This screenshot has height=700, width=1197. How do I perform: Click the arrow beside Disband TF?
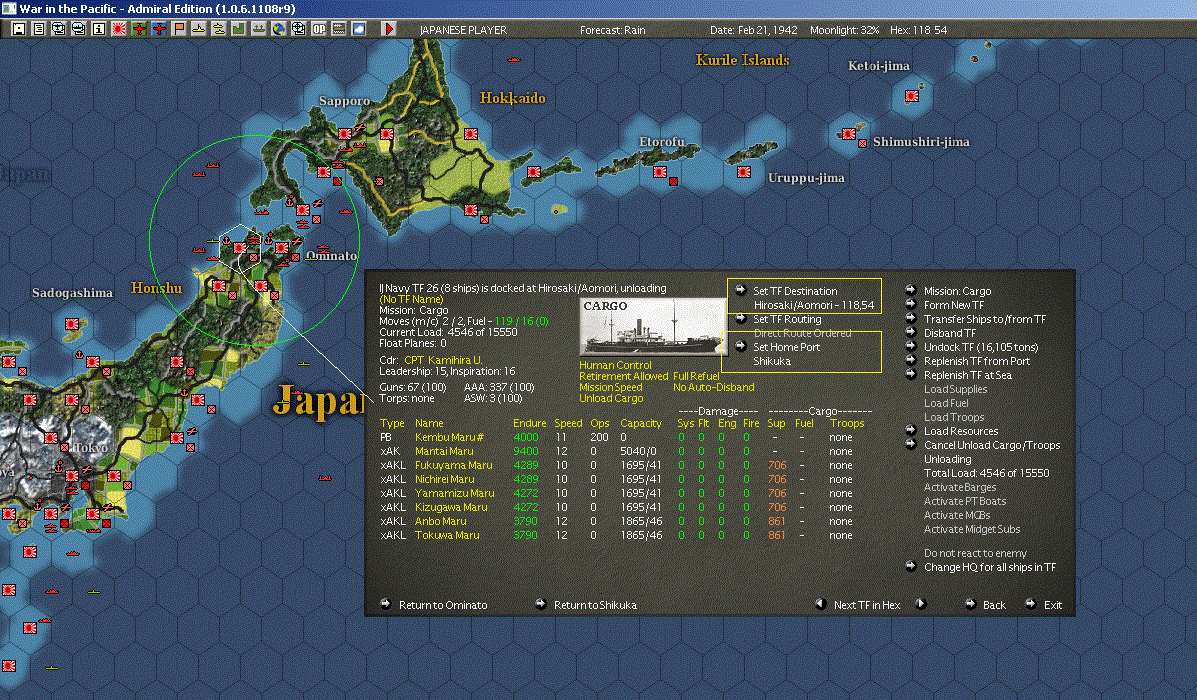(x=911, y=332)
